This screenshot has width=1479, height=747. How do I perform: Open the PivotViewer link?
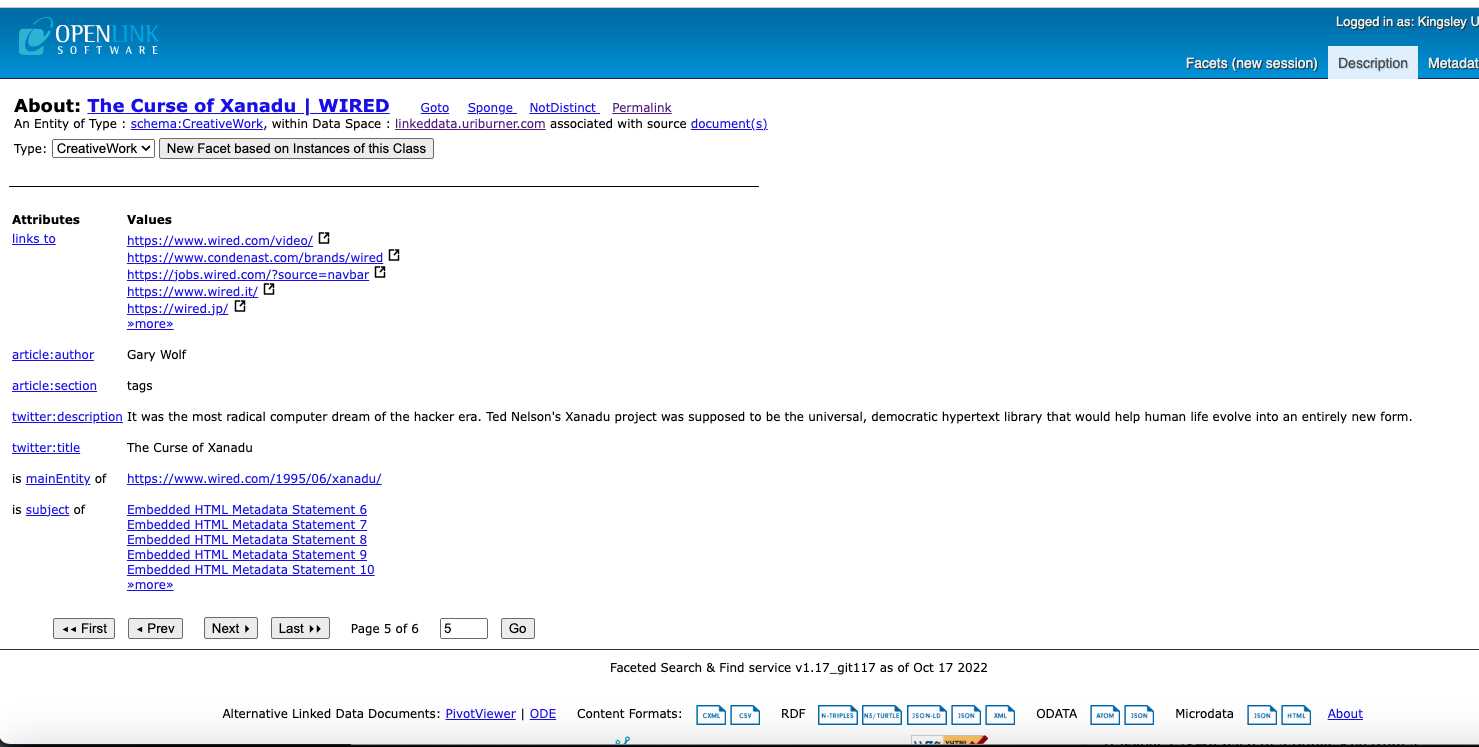click(481, 714)
